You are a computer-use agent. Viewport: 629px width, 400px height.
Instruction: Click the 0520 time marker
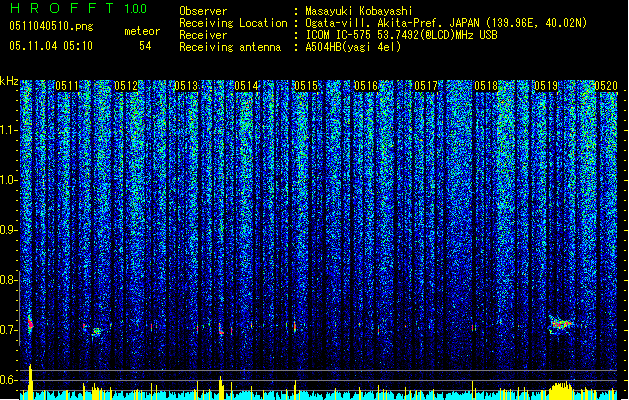[606, 86]
